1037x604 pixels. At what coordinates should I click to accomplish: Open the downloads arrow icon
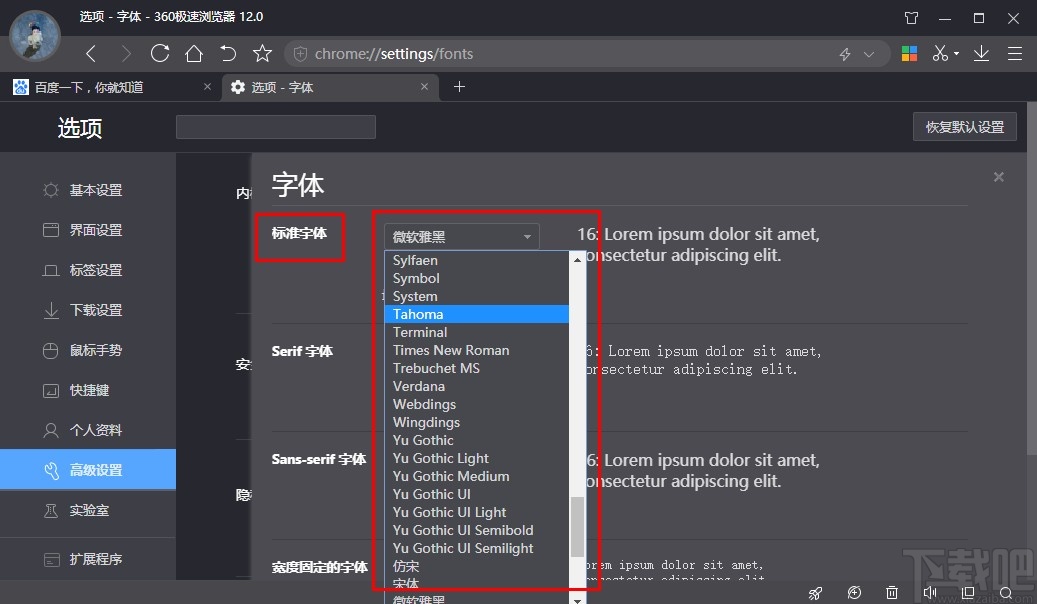[x=981, y=54]
